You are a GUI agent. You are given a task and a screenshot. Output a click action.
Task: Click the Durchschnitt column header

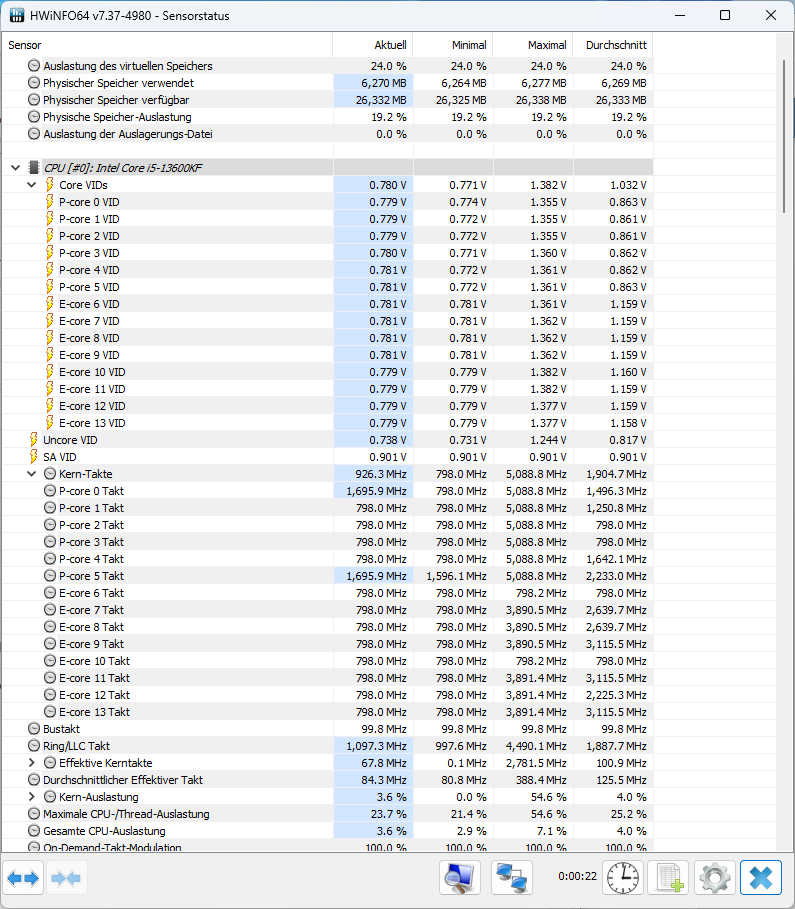(x=612, y=45)
